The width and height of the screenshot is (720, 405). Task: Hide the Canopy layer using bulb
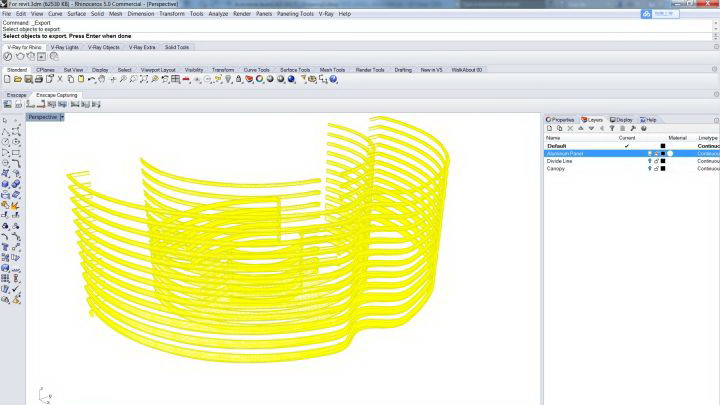coord(649,169)
